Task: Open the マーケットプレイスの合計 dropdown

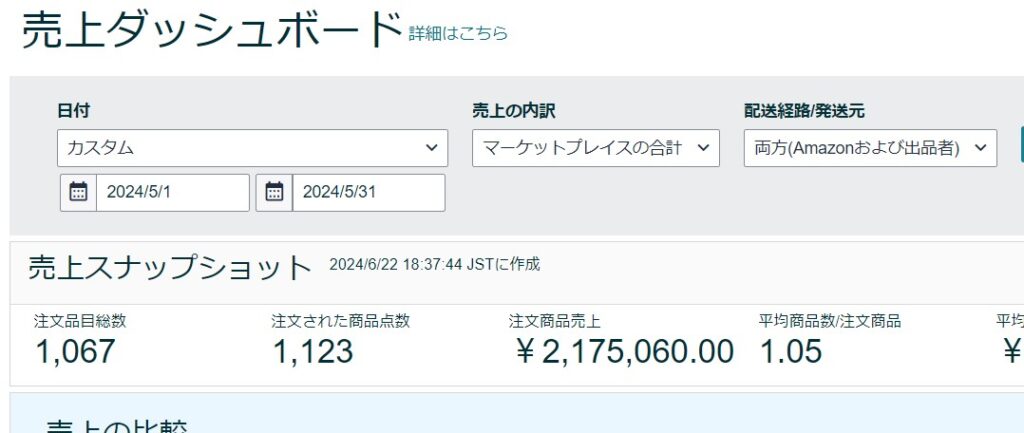Action: point(595,148)
